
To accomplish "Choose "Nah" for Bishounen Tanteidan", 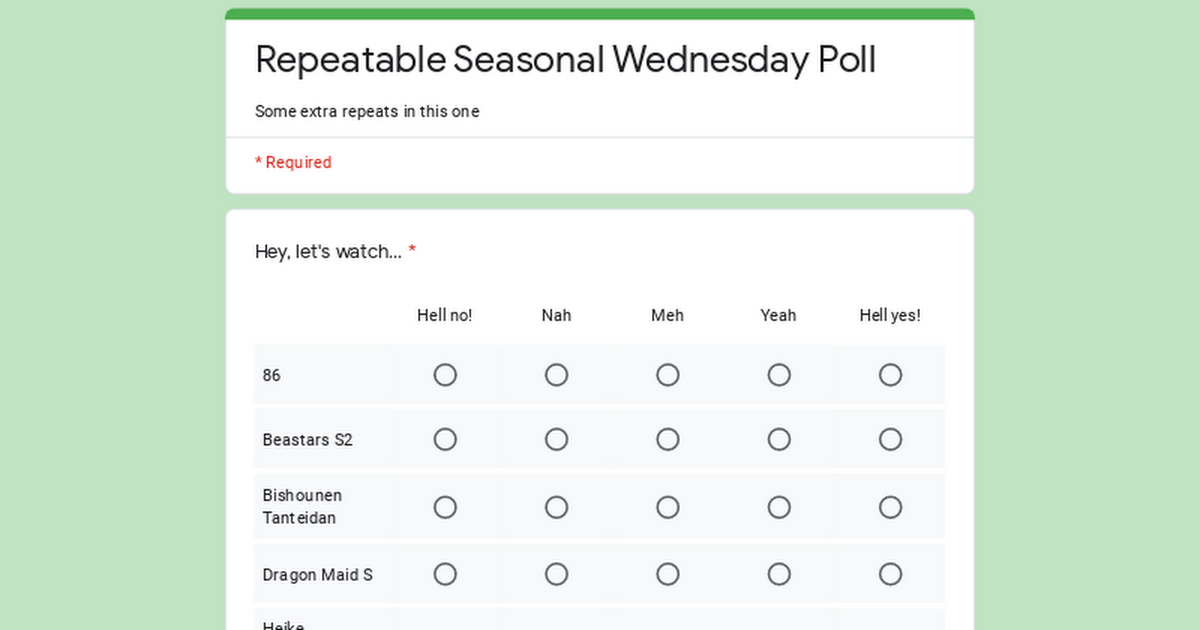I will click(556, 507).
